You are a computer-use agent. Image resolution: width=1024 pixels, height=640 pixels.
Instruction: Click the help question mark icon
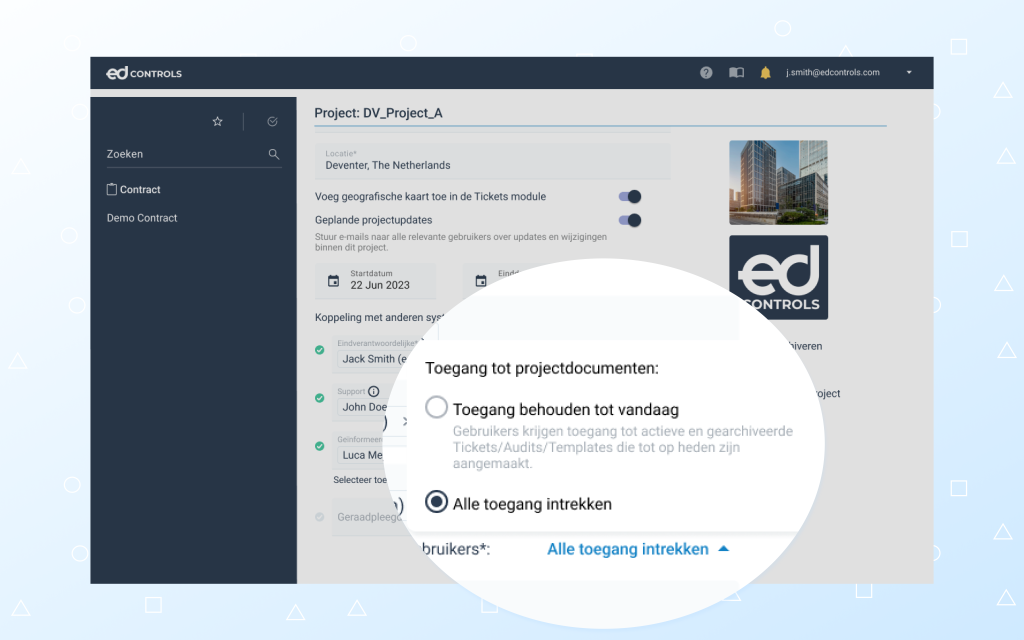pos(706,73)
